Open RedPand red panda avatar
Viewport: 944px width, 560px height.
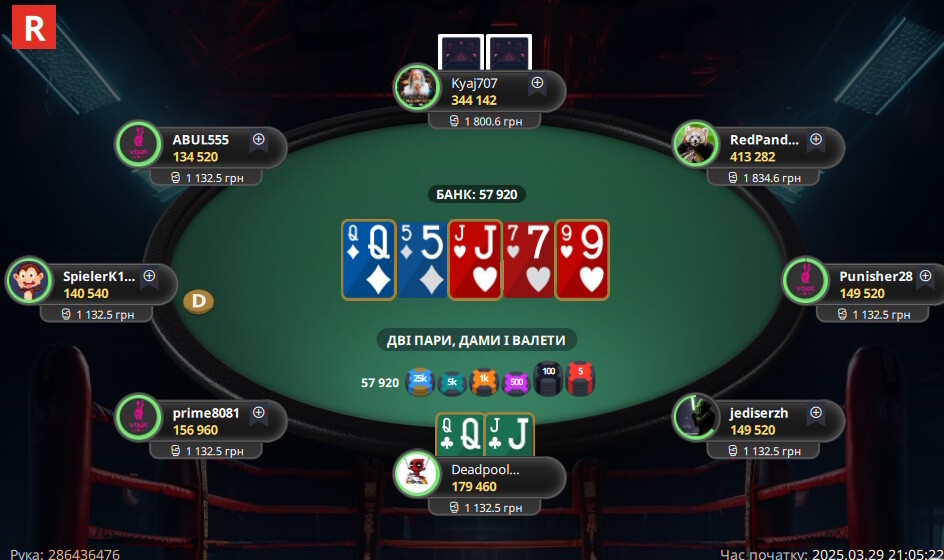pos(695,144)
